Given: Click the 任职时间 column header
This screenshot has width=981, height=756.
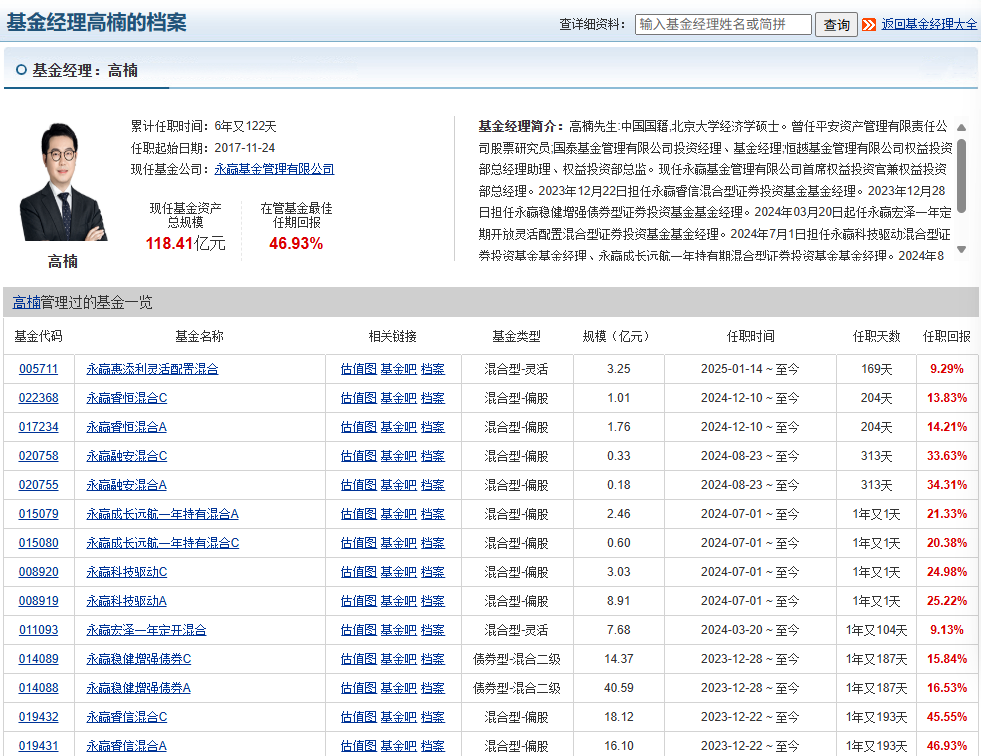Looking at the screenshot, I should pos(750,336).
